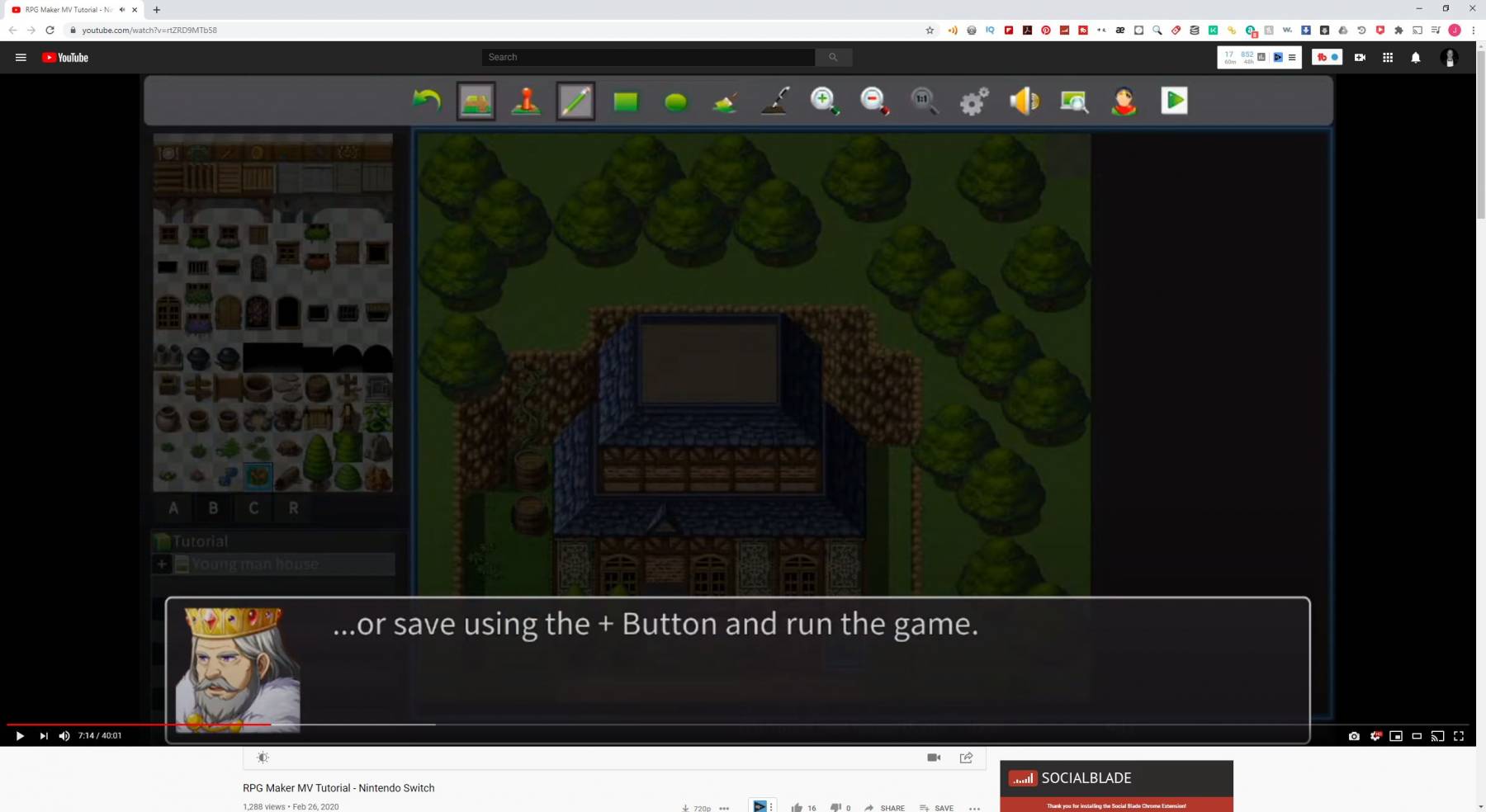Select the event mode joystick icon
The height and width of the screenshot is (812, 1486).
click(526, 101)
